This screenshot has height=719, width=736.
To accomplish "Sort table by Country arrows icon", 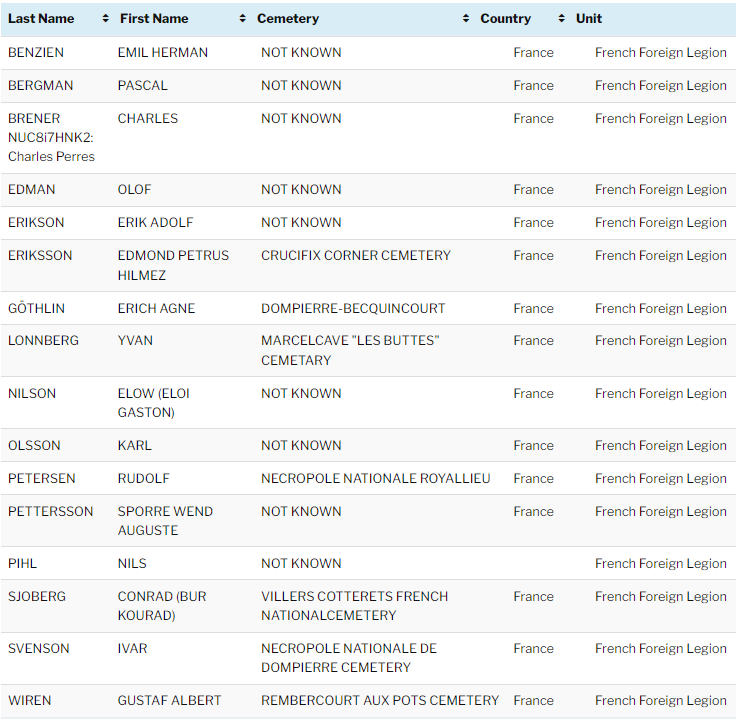I will coord(561,18).
